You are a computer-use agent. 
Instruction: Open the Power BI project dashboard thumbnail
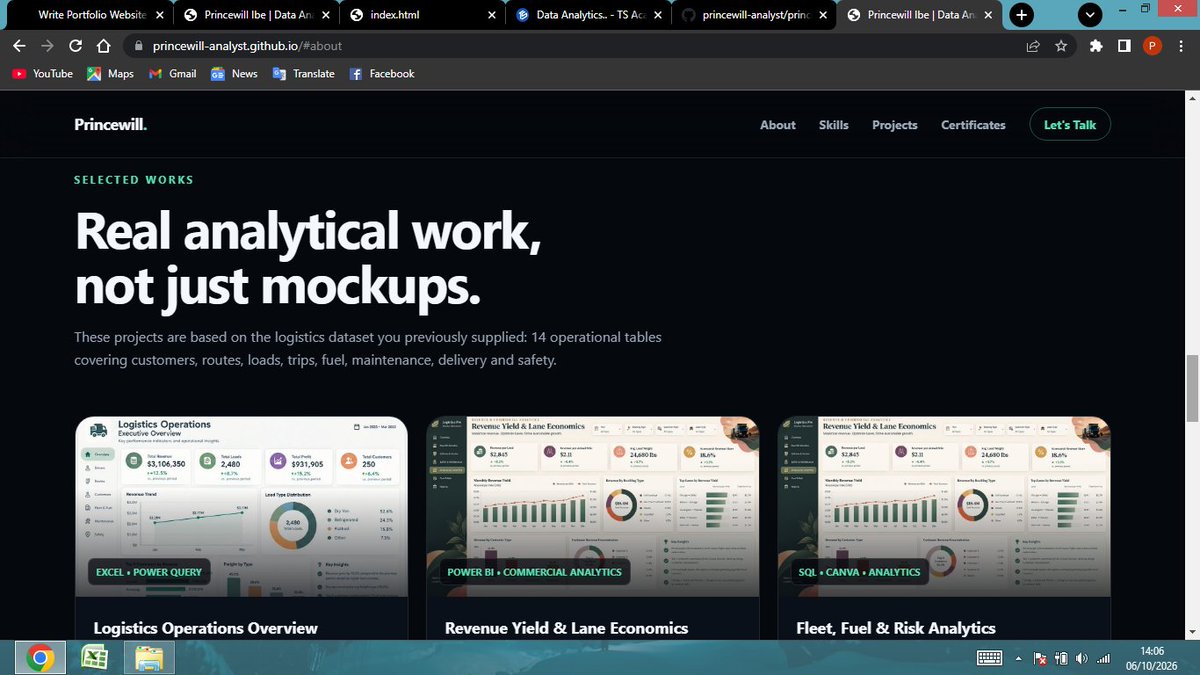[x=593, y=505]
